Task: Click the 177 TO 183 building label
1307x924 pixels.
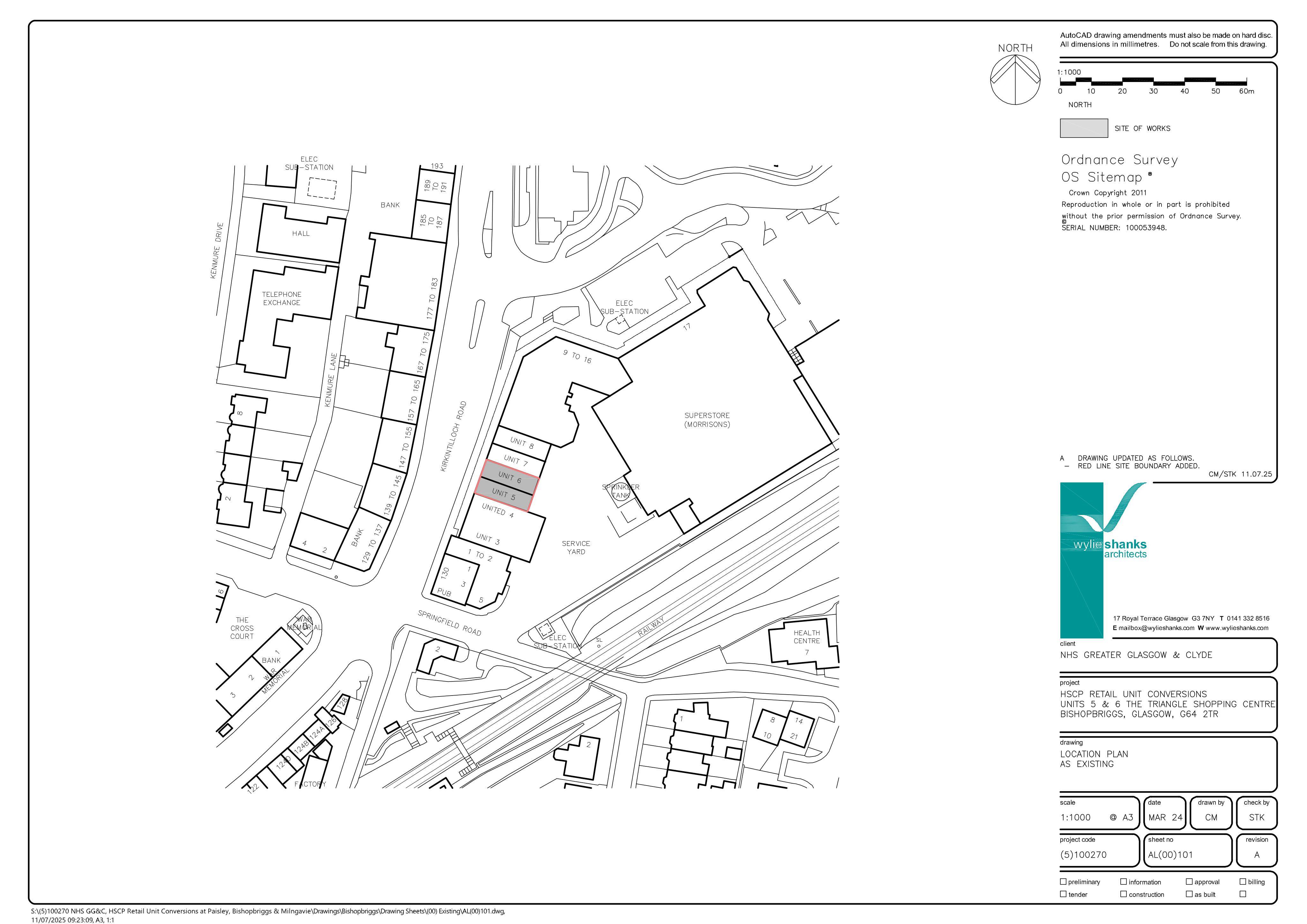Action: (432, 298)
